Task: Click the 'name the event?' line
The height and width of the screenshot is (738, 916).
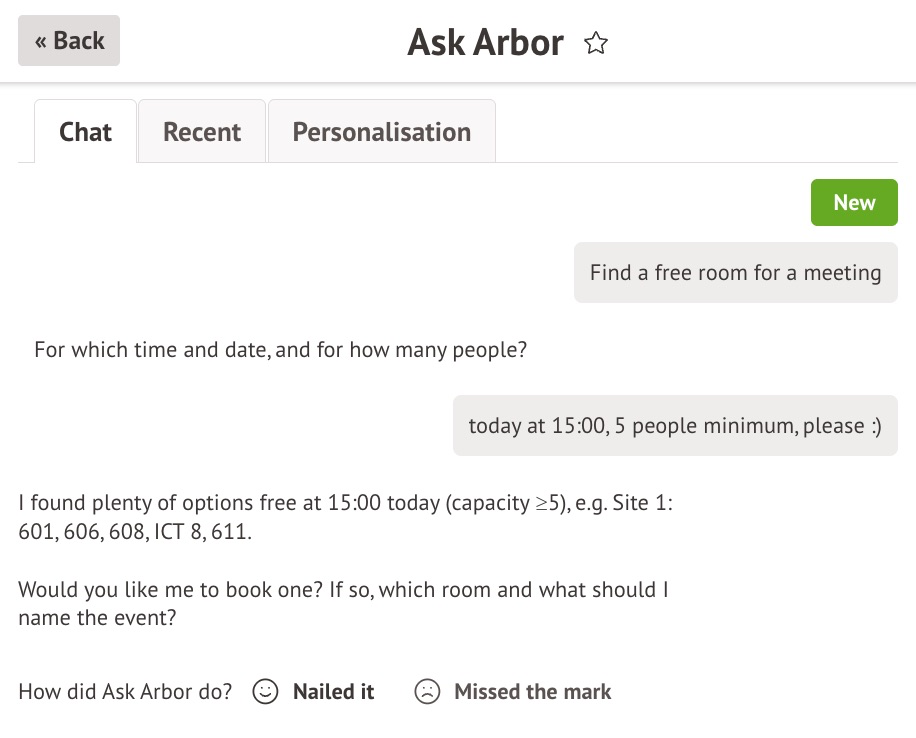Action: (x=97, y=618)
